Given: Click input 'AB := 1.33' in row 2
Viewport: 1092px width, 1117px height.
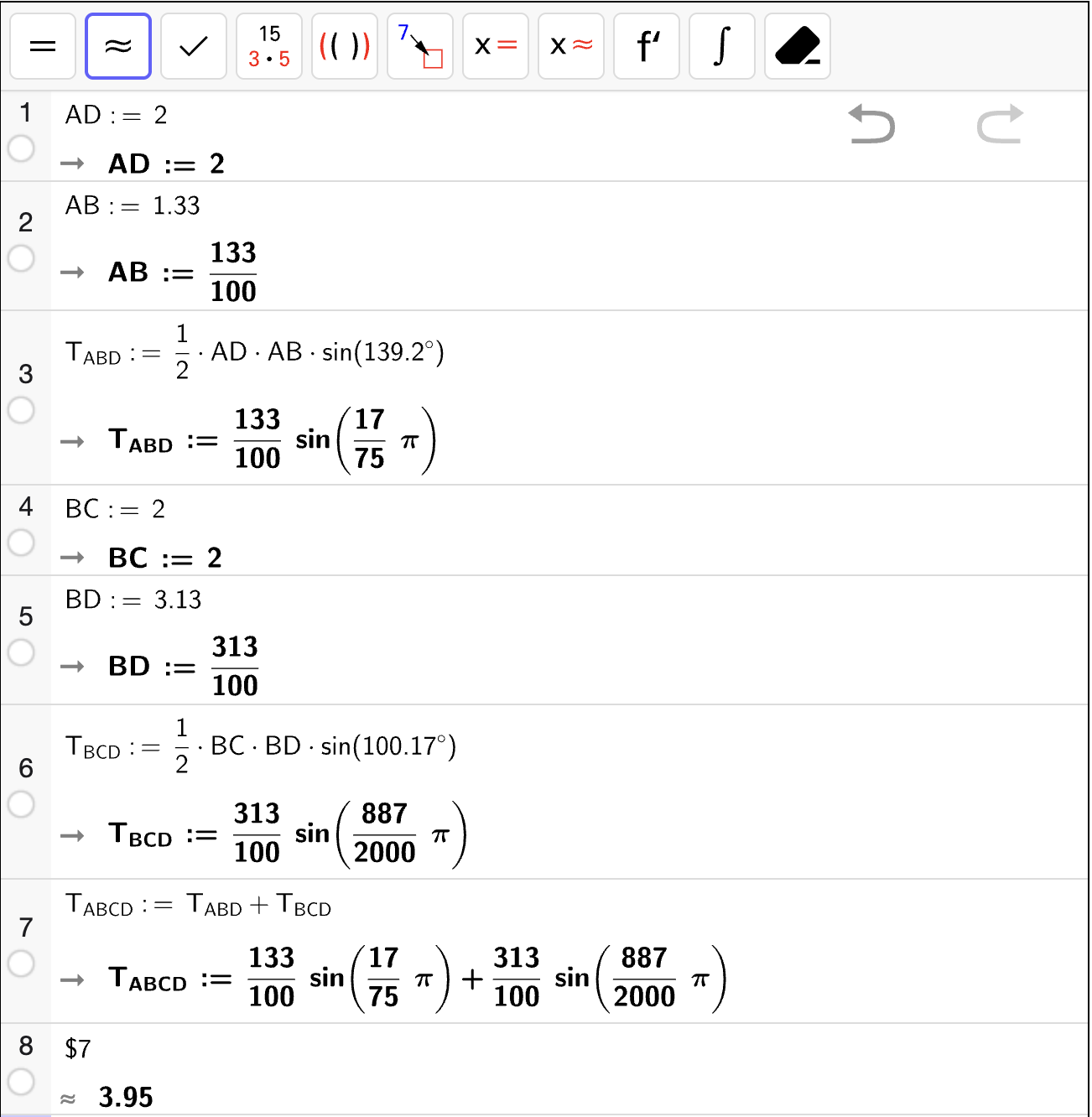Looking at the screenshot, I should click(x=133, y=205).
